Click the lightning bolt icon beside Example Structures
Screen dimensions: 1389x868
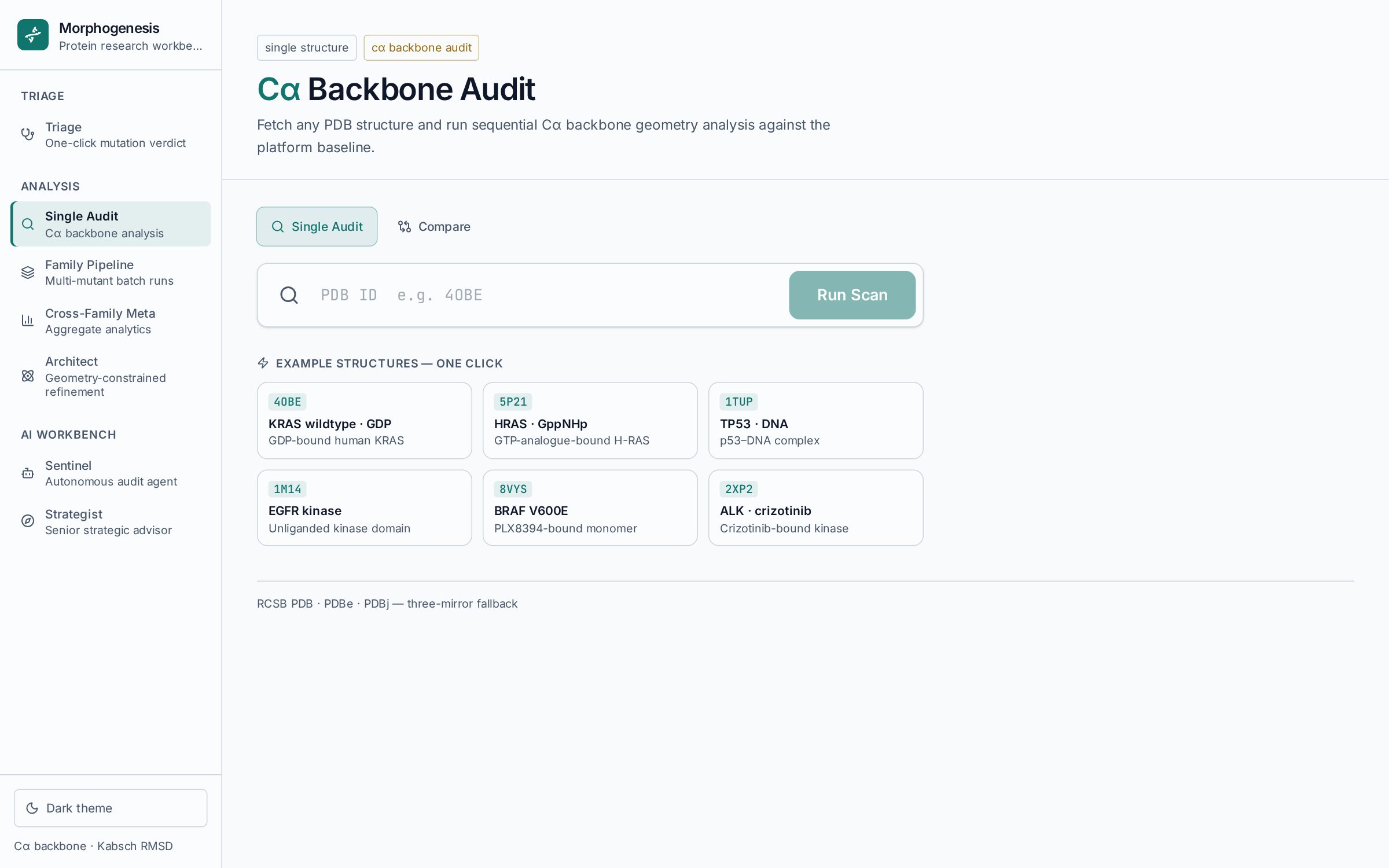pyautogui.click(x=263, y=363)
